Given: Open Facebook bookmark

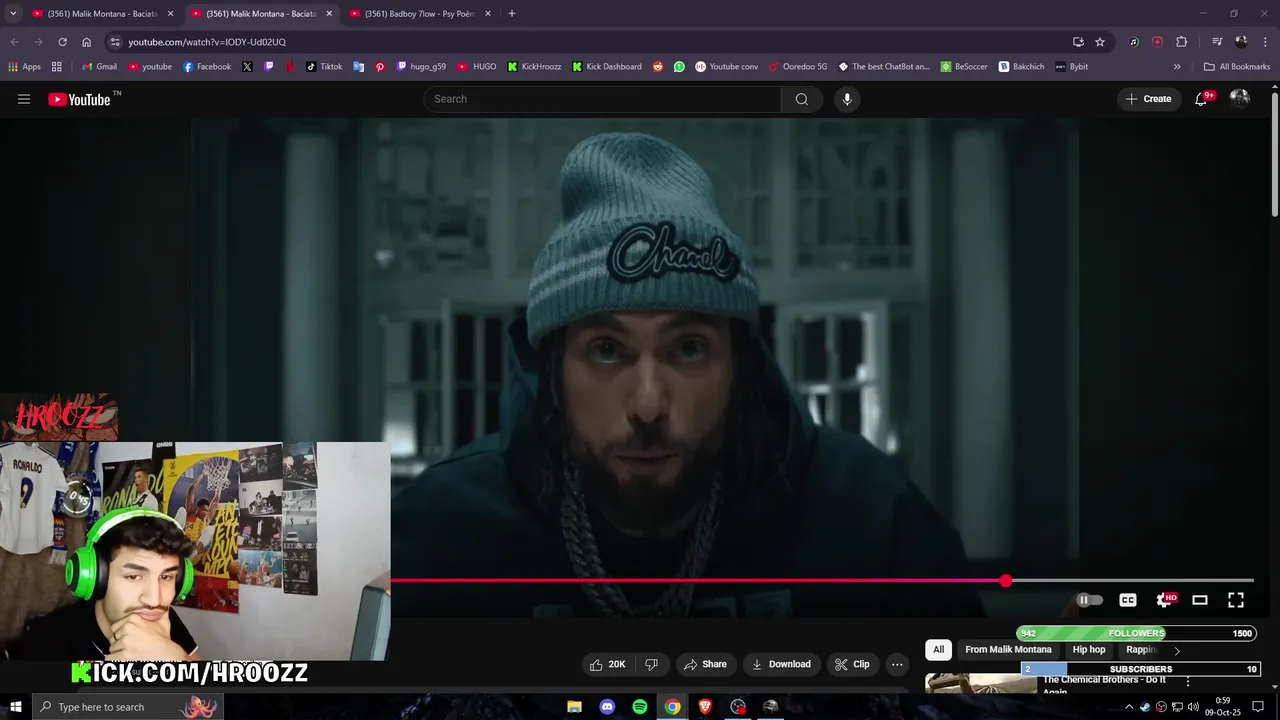Looking at the screenshot, I should 206,67.
